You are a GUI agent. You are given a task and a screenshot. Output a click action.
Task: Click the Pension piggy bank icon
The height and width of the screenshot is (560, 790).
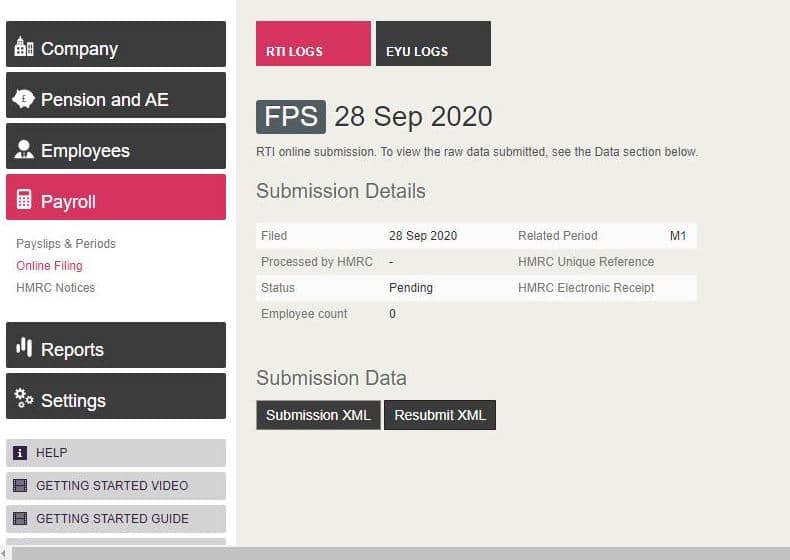click(x=24, y=99)
